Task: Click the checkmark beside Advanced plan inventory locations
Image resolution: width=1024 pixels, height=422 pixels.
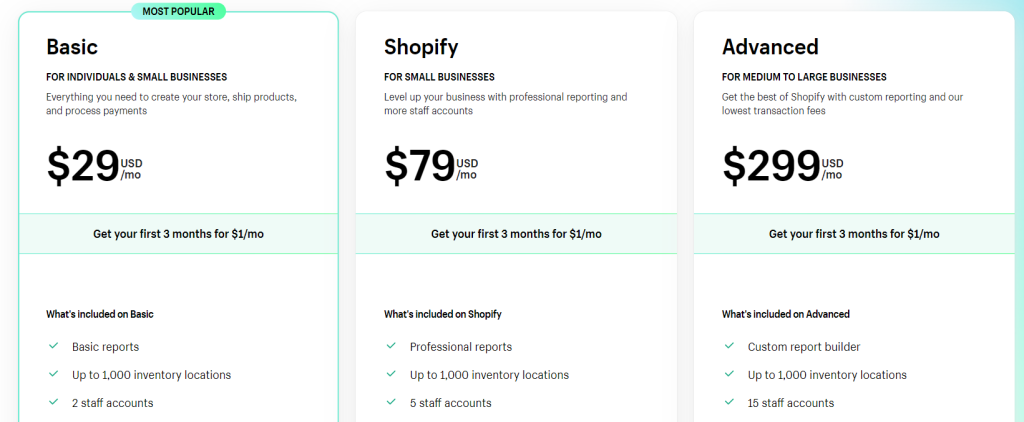Action: [x=729, y=374]
